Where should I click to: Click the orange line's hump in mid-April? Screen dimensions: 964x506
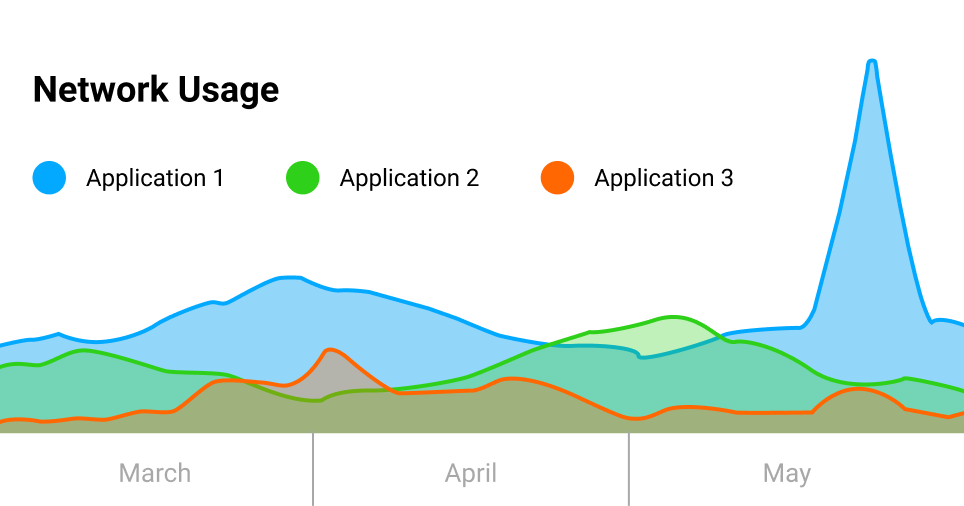pyautogui.click(x=510, y=379)
